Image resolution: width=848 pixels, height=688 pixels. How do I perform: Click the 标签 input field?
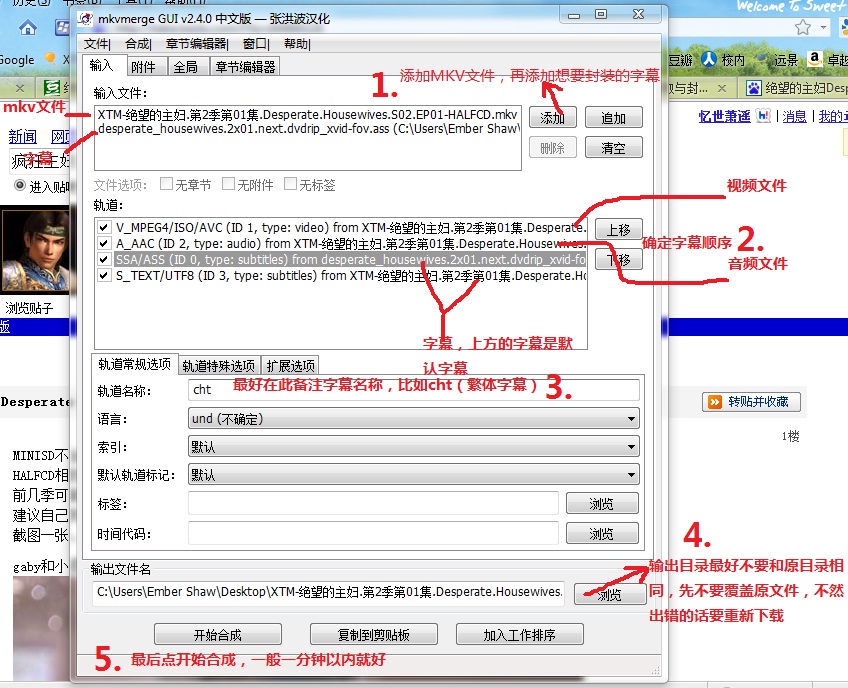click(x=373, y=504)
